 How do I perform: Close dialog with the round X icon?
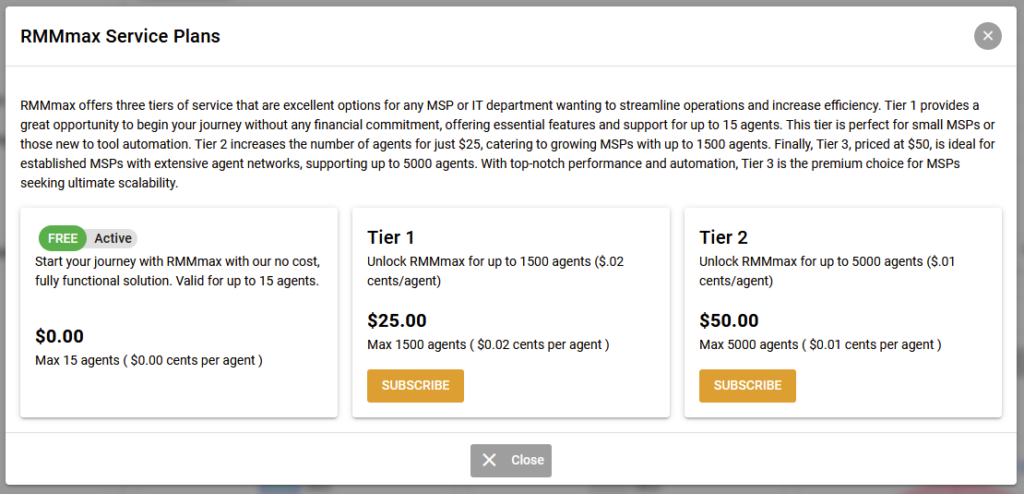(987, 36)
